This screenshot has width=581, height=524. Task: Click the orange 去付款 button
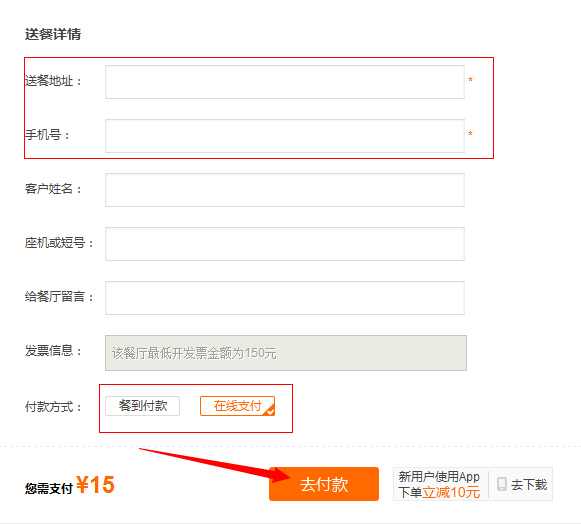pyautogui.click(x=324, y=484)
